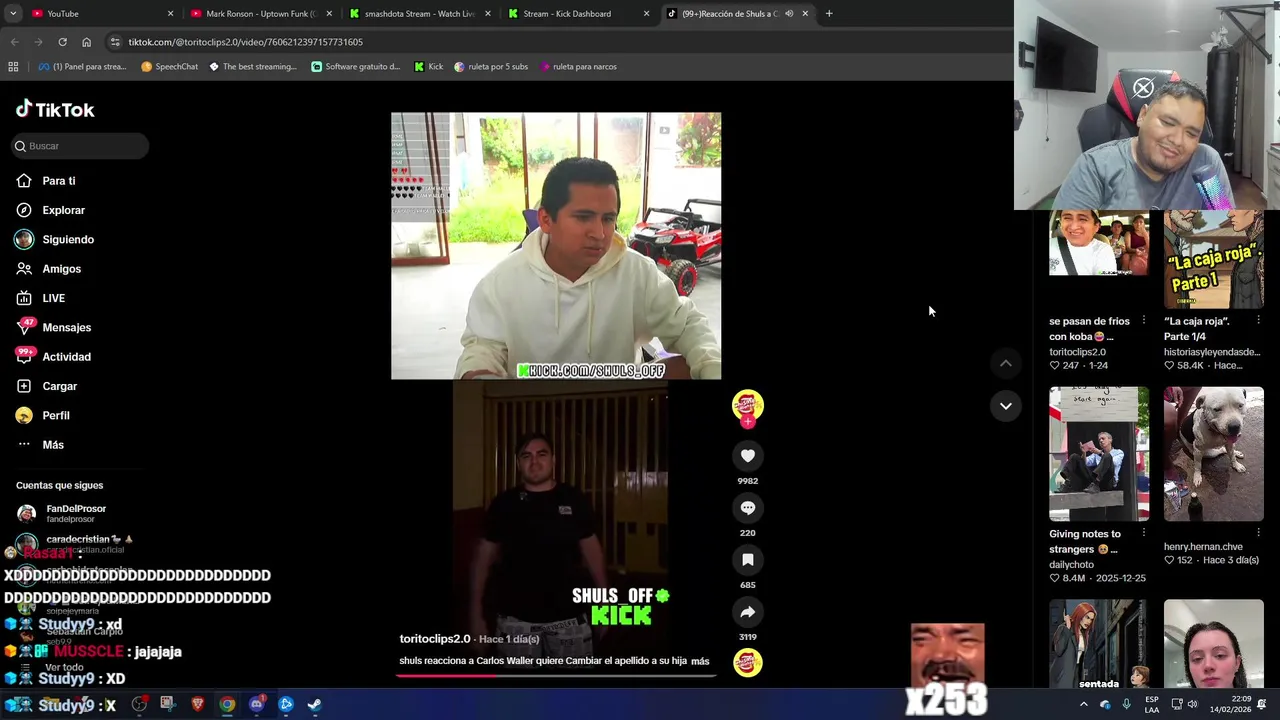The image size is (1280, 720).
Task: Go back in browser history
Action: 14,42
